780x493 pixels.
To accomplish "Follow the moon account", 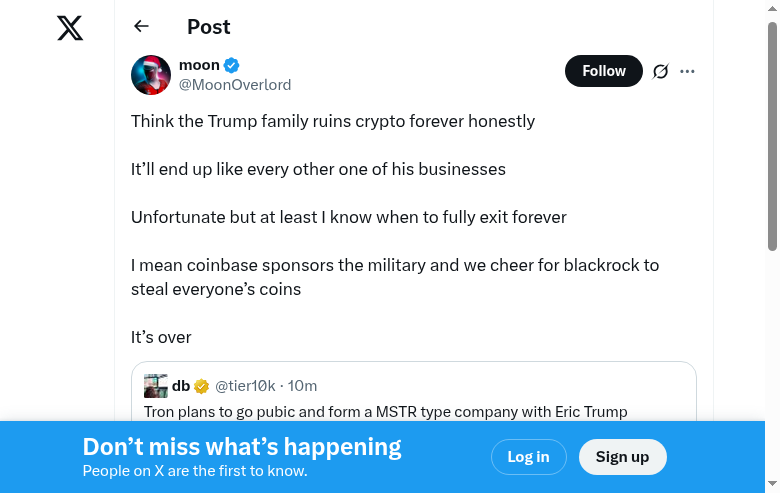I will [x=603, y=71].
